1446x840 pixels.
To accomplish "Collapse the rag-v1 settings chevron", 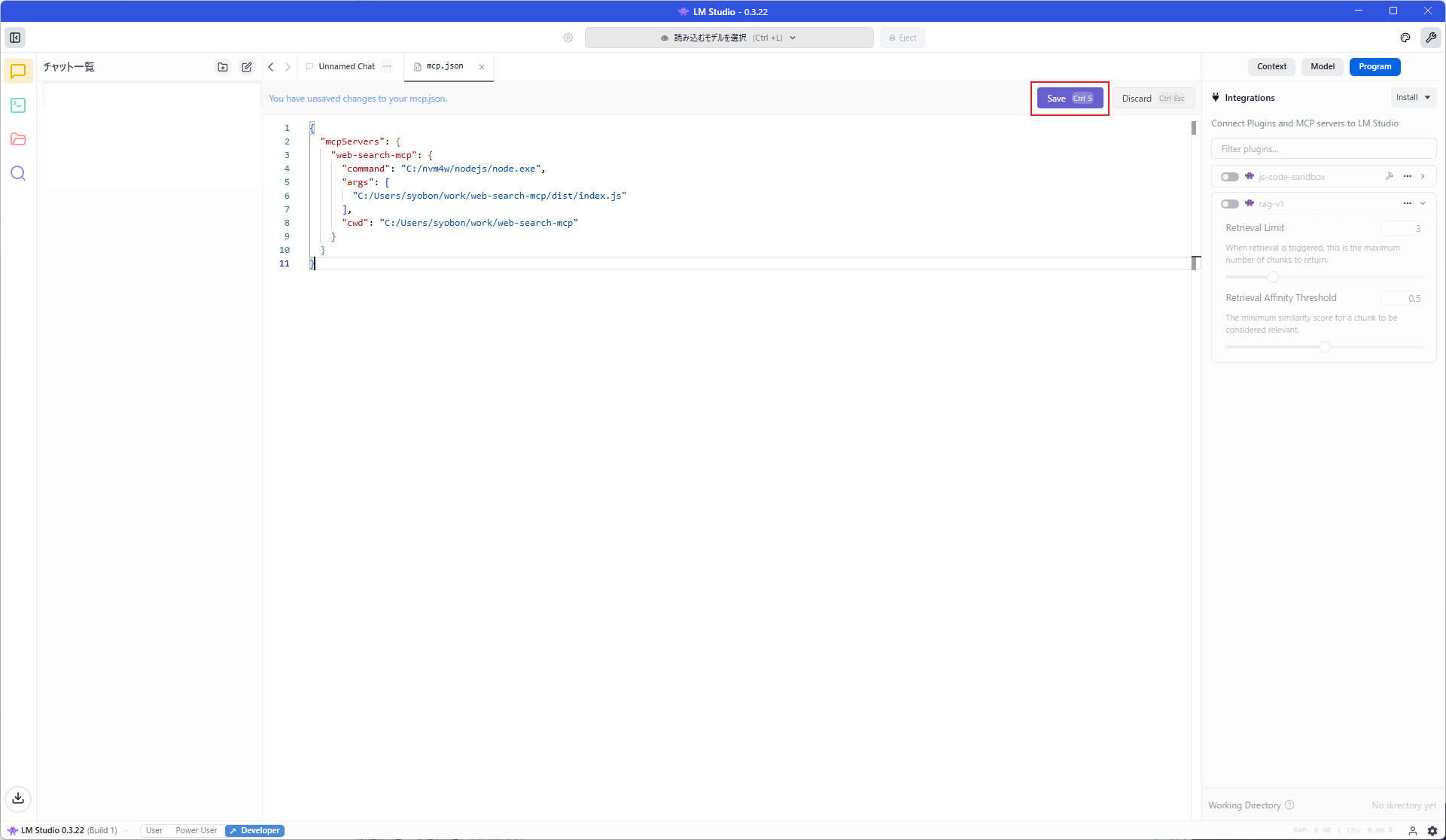I will (x=1423, y=203).
